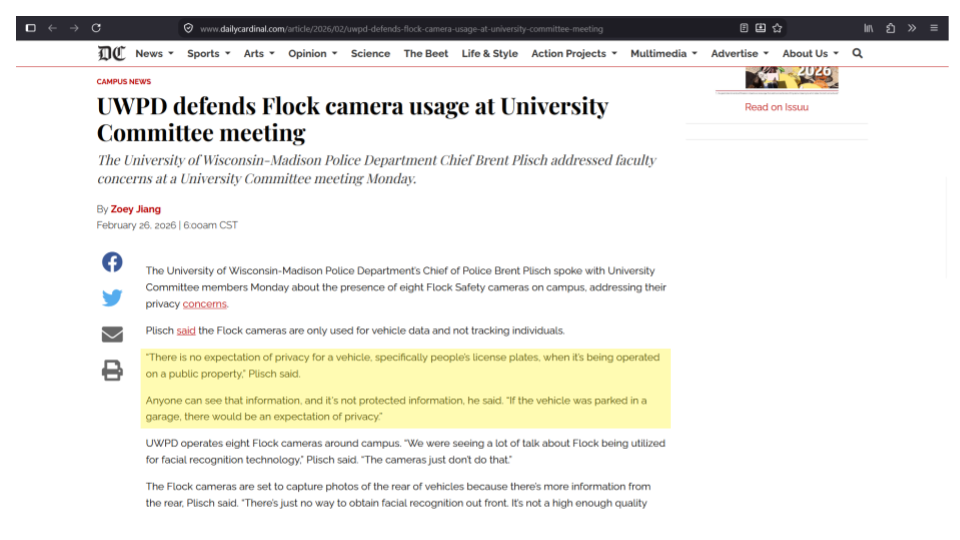Screen dimensions: 960x540
Task: Share the article on Twitter
Action: [112, 298]
